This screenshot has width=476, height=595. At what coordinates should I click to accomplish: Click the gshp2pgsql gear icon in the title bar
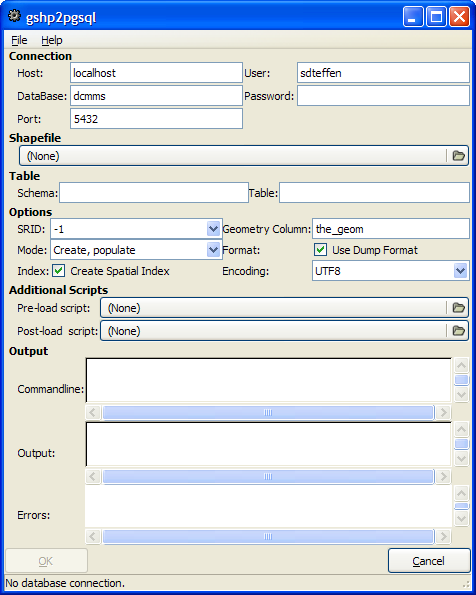[14, 16]
